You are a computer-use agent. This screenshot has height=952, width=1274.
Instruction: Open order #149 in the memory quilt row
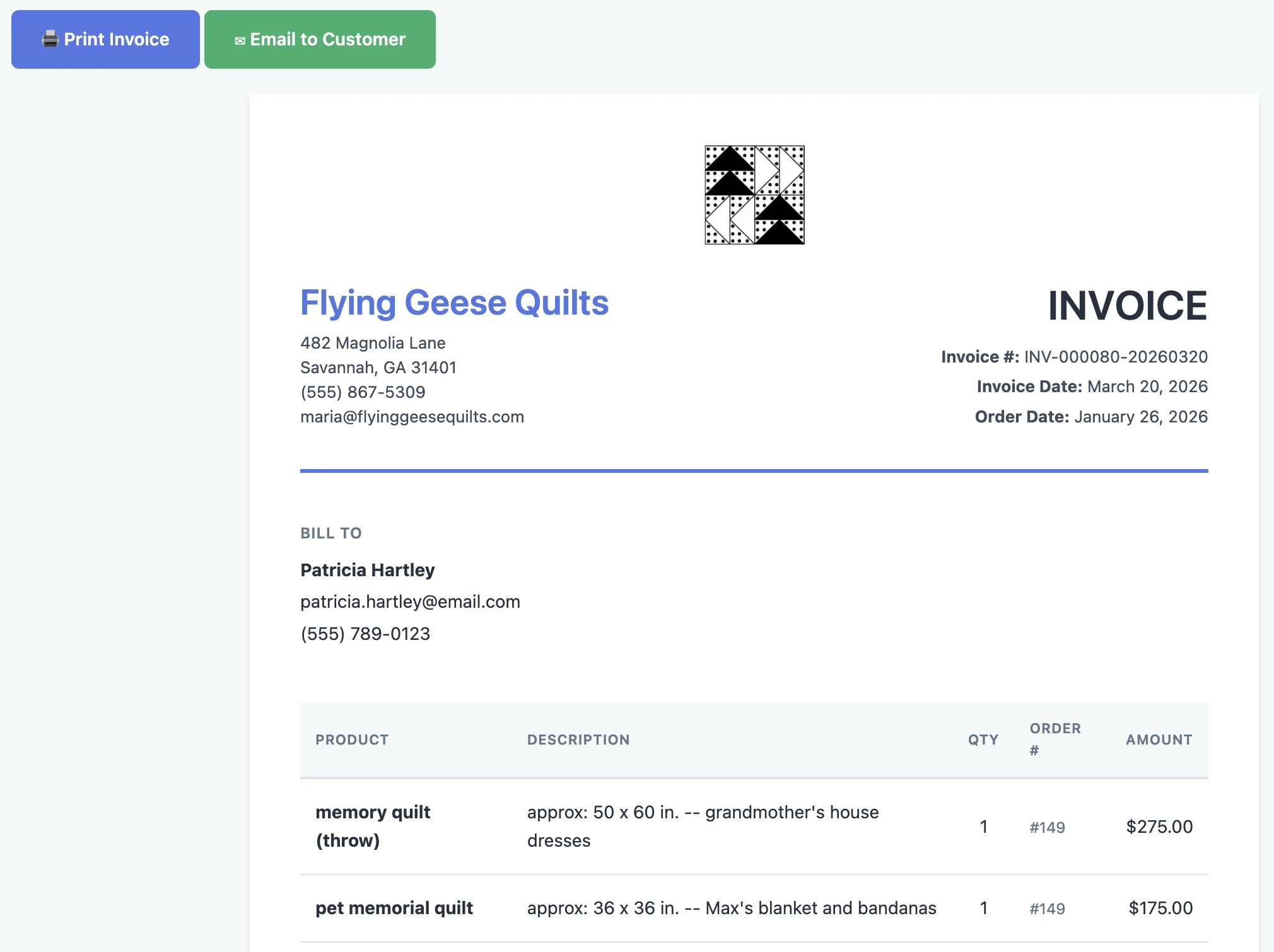pos(1047,827)
